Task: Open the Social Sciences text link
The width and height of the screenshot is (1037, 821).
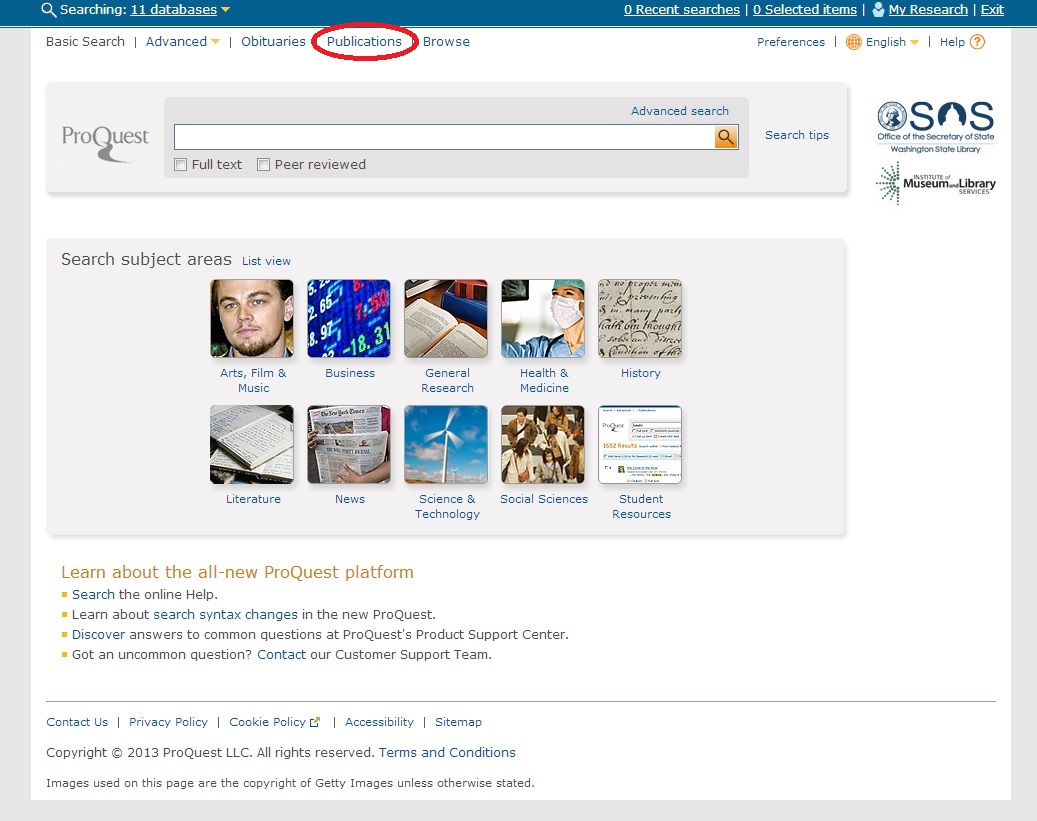Action: 544,499
